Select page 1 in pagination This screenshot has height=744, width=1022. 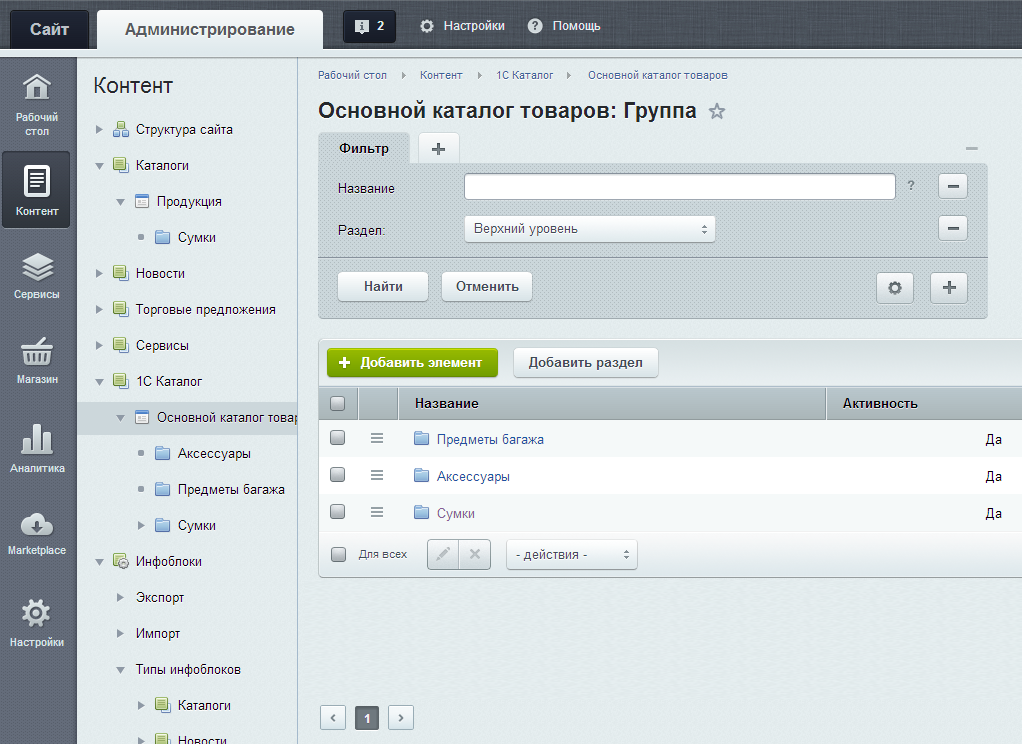coord(367,718)
